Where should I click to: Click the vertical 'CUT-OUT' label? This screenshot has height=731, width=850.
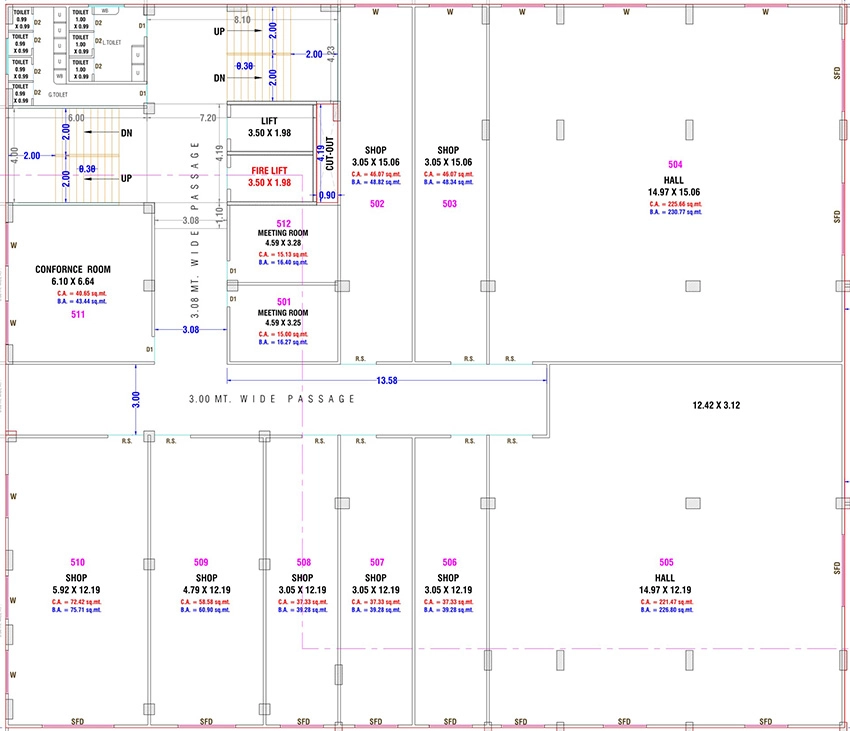click(330, 153)
